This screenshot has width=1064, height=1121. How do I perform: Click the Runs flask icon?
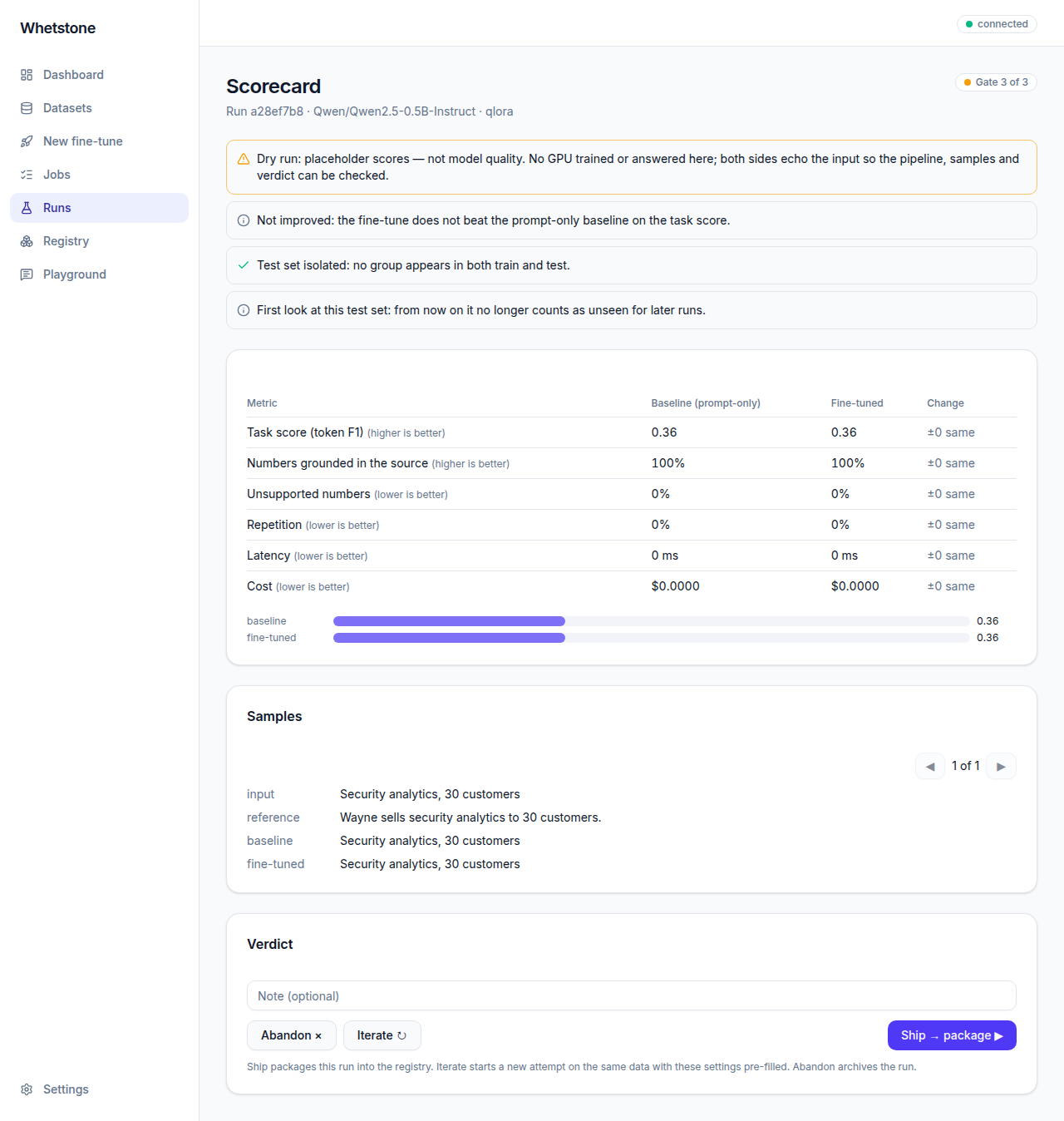point(27,208)
